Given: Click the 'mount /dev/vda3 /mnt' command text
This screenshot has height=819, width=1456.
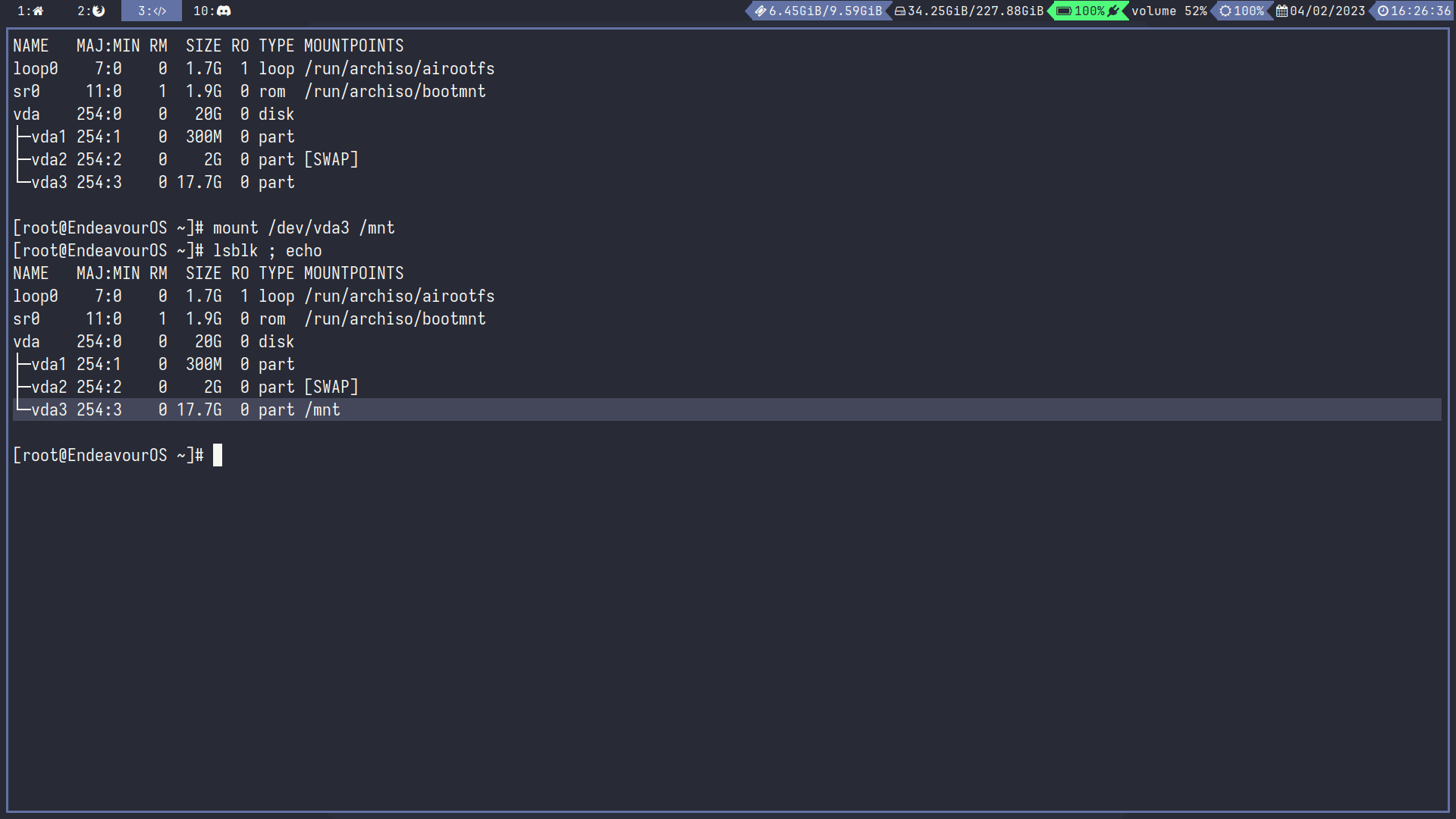Looking at the screenshot, I should 303,227.
